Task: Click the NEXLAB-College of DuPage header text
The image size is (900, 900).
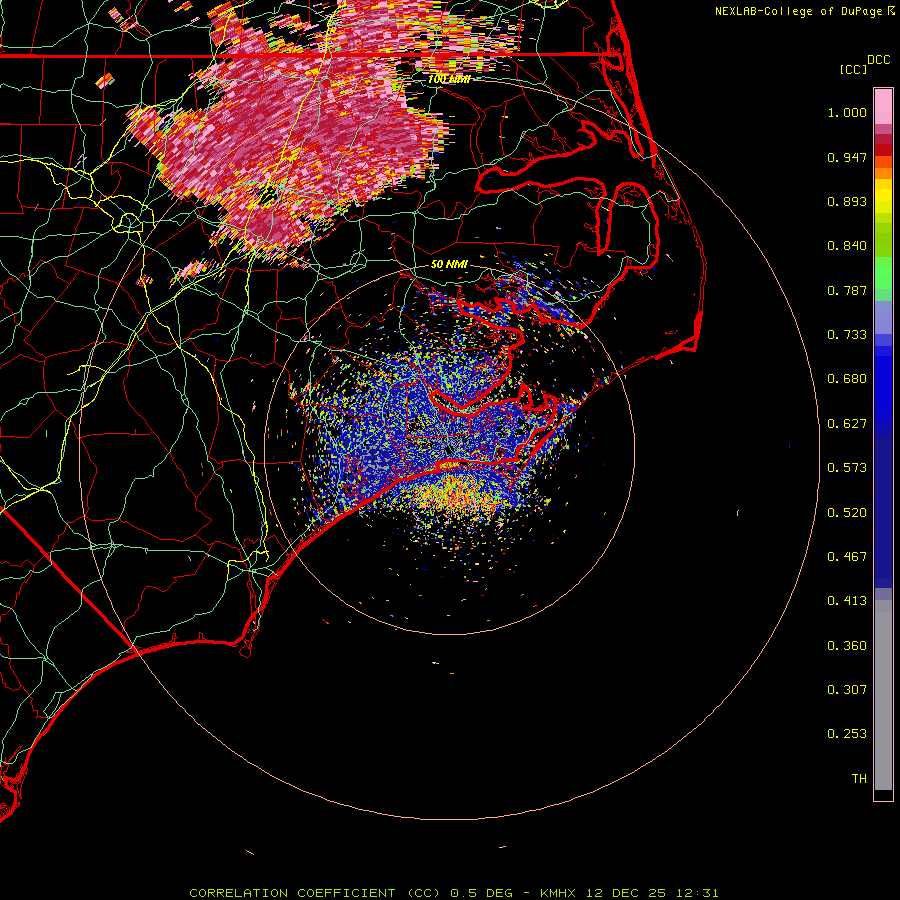Action: [798, 11]
